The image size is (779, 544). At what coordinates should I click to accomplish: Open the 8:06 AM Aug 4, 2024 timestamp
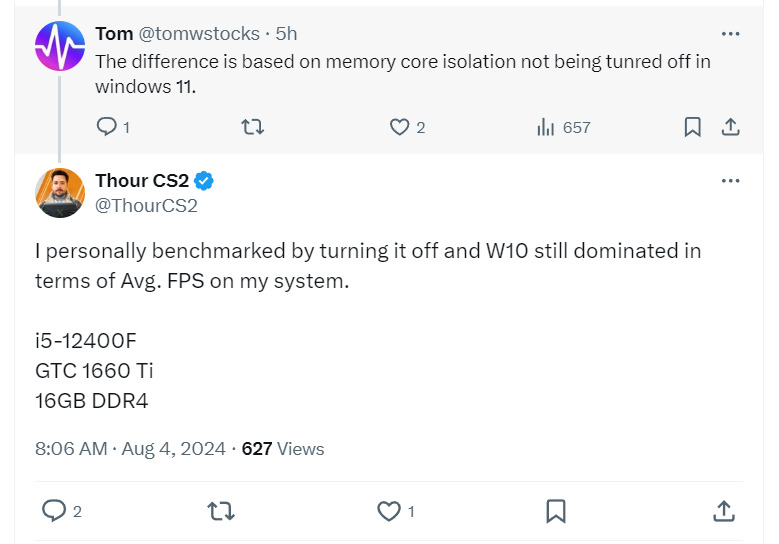point(130,449)
